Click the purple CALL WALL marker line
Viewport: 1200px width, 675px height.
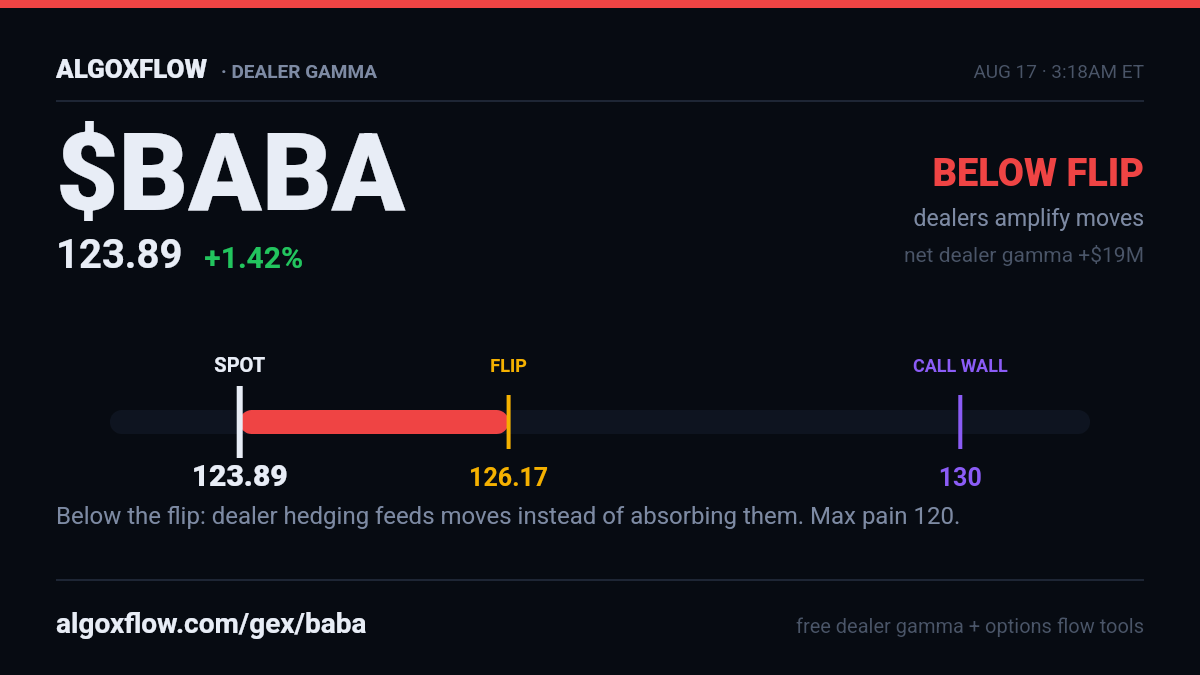pos(960,422)
